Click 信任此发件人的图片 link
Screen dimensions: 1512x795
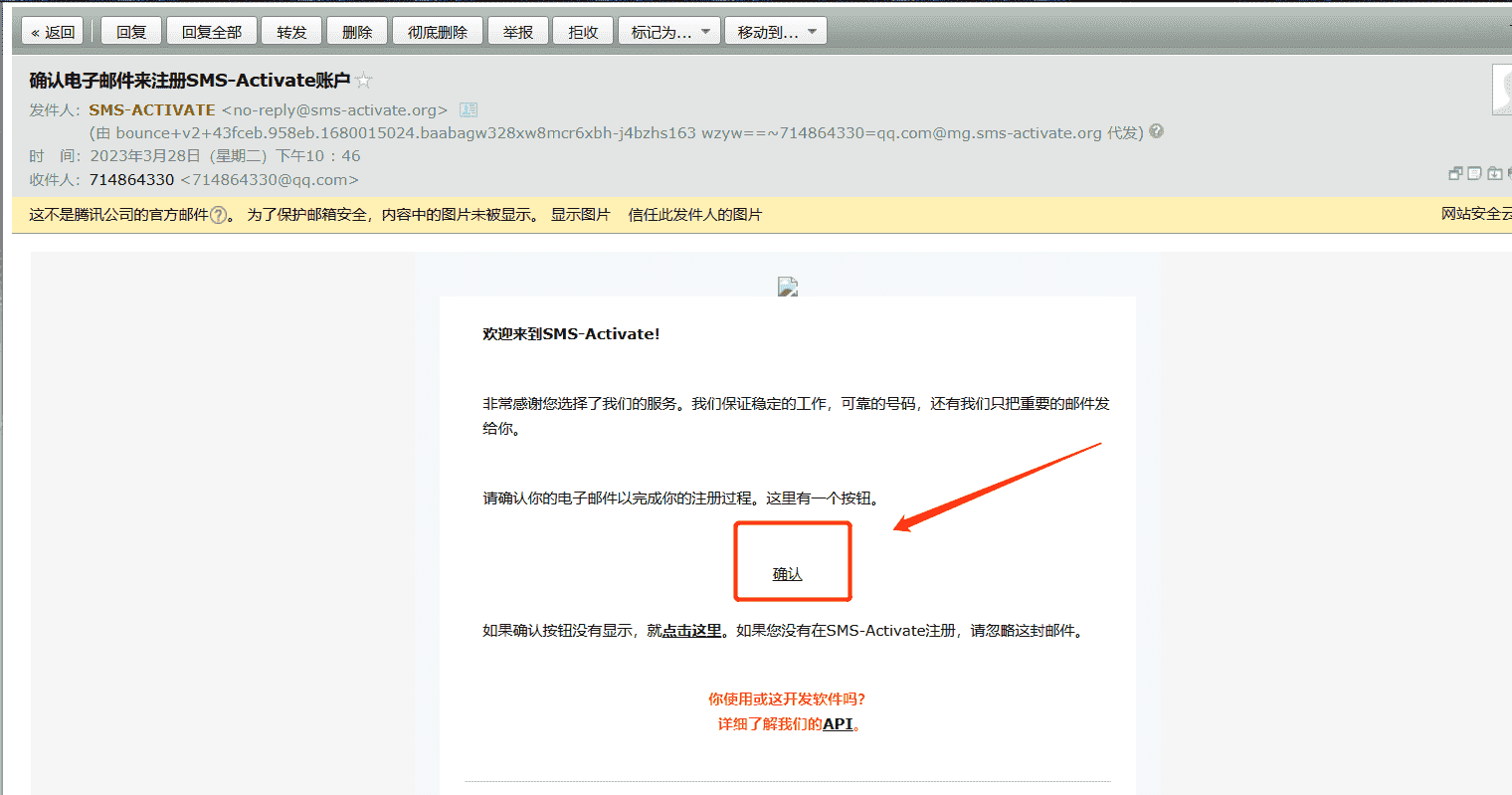(x=695, y=215)
